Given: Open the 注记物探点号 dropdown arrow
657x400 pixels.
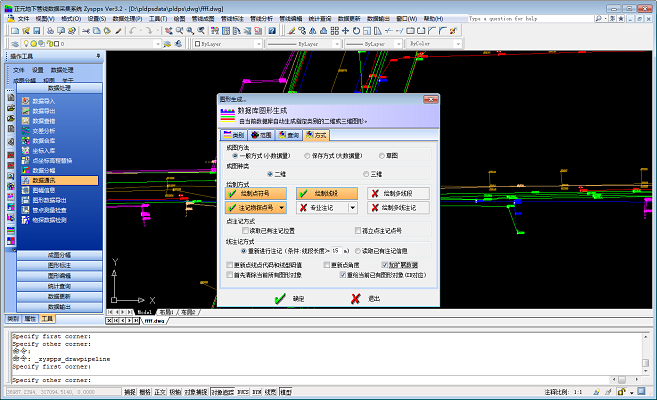Looking at the screenshot, I should 282,207.
